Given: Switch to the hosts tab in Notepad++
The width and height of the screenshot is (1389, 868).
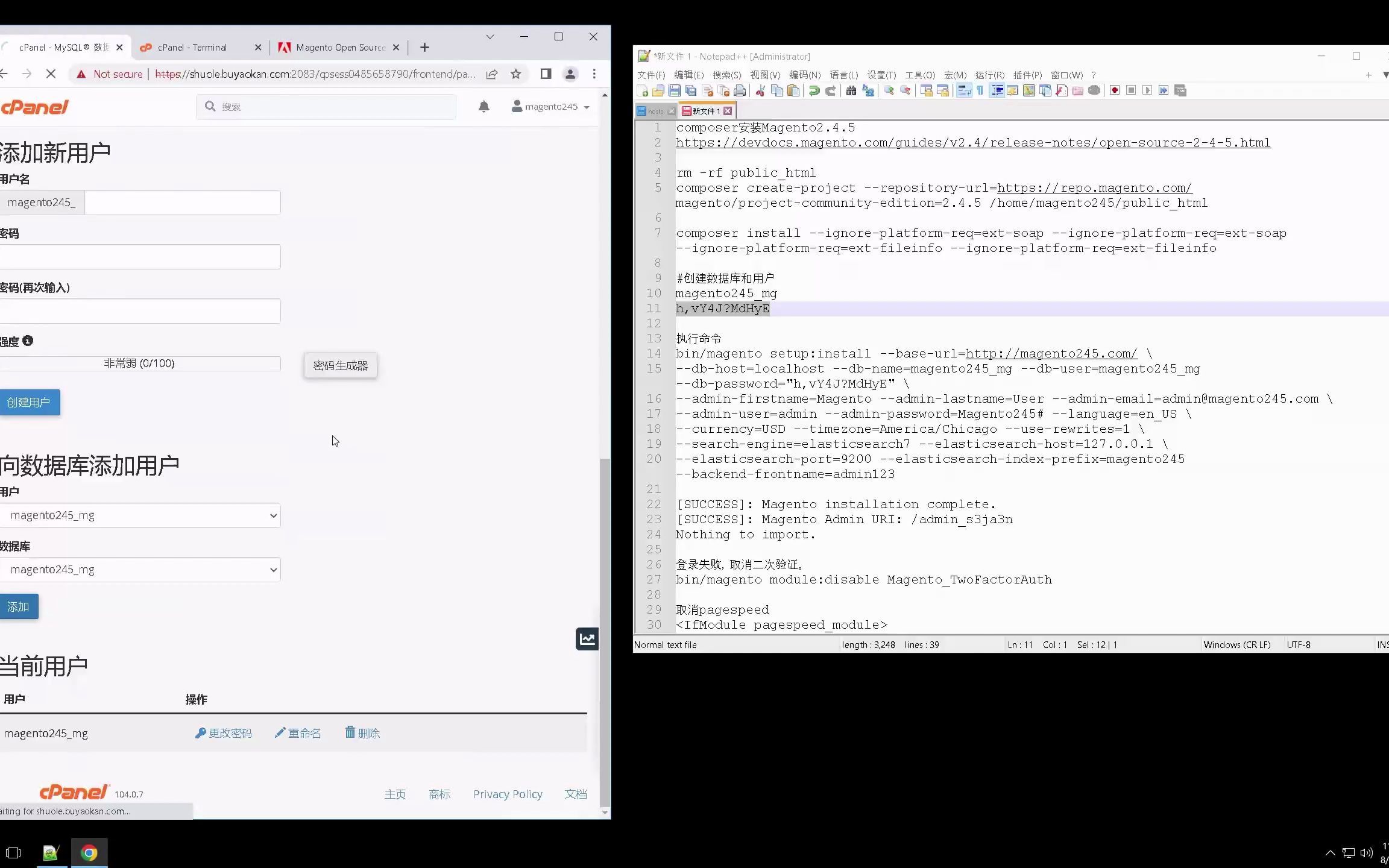Looking at the screenshot, I should click(655, 111).
